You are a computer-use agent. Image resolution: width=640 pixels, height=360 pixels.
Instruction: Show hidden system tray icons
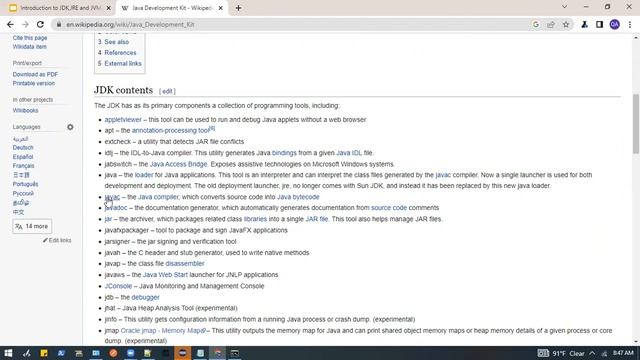[x=592, y=353]
